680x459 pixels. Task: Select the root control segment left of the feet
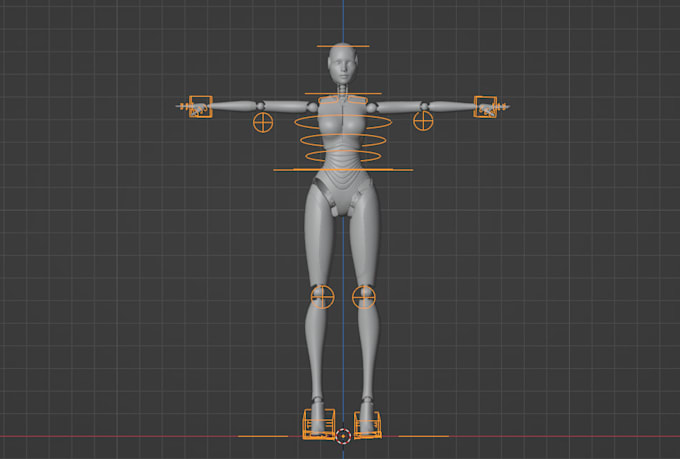pyautogui.click(x=263, y=436)
